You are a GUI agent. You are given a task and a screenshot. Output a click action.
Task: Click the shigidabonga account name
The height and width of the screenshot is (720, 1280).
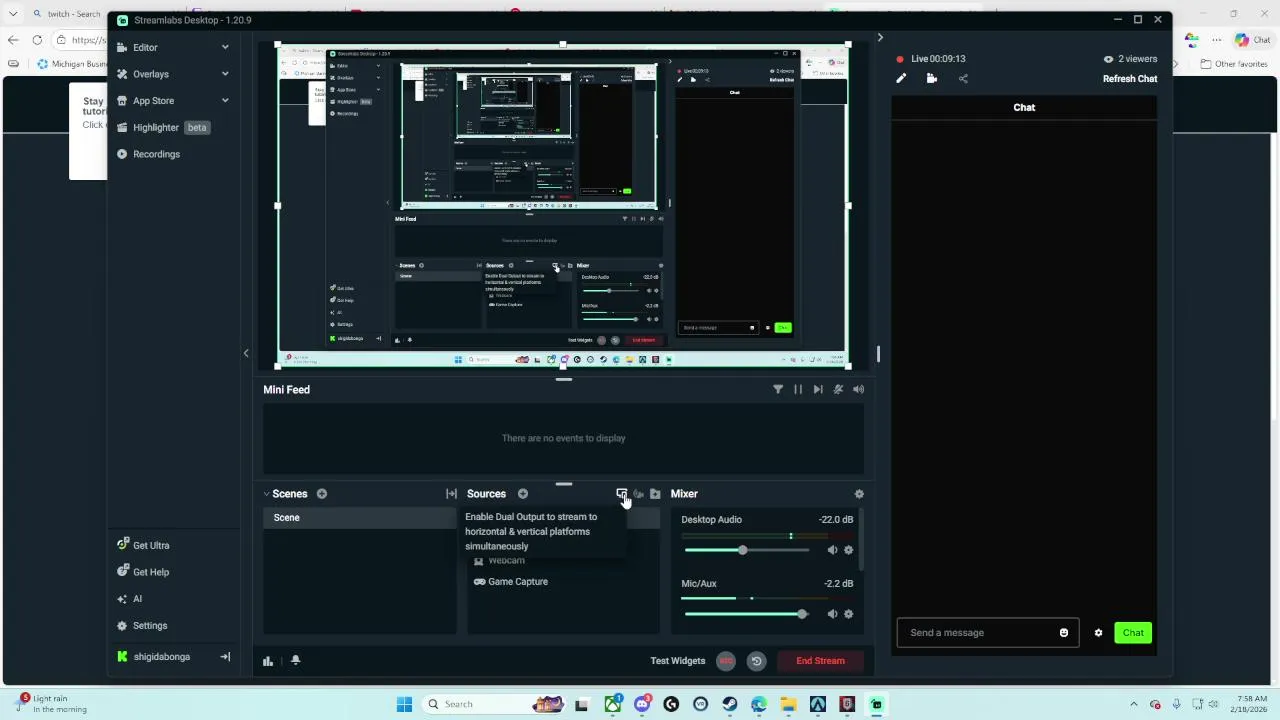point(161,657)
